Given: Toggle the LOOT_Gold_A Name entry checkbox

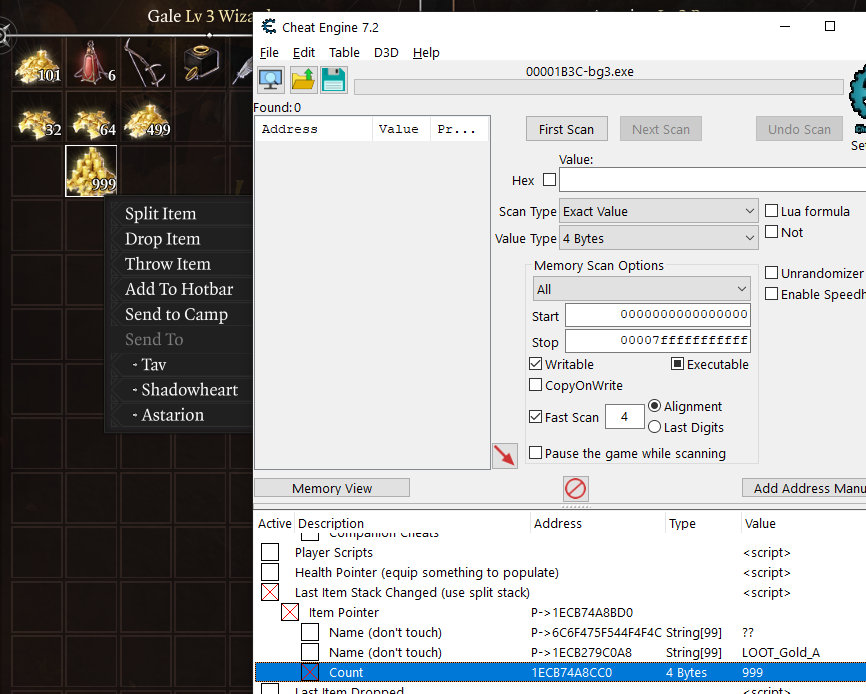Looking at the screenshot, I should coord(310,652).
